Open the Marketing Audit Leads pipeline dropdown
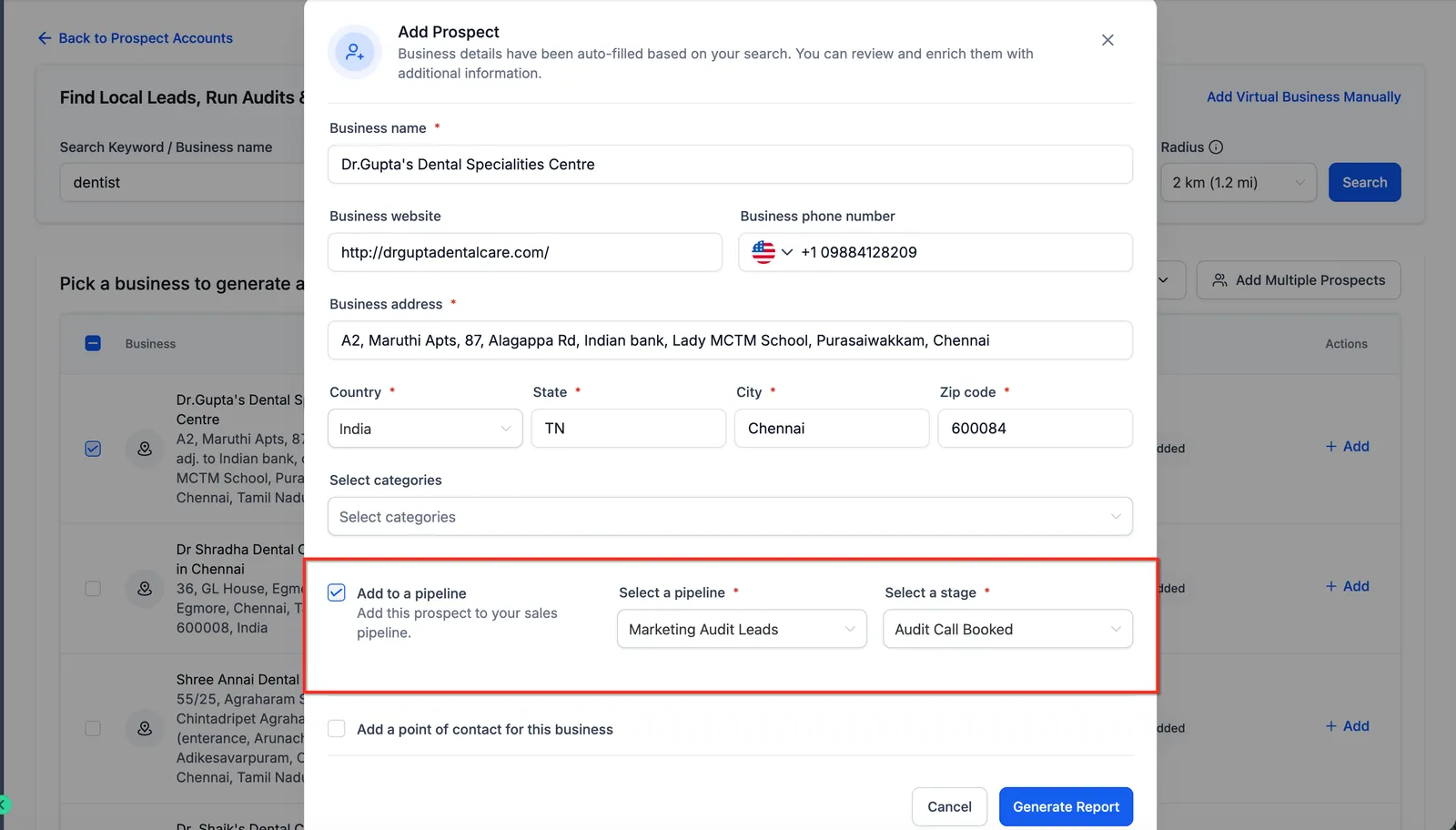Viewport: 1456px width, 830px height. click(742, 629)
